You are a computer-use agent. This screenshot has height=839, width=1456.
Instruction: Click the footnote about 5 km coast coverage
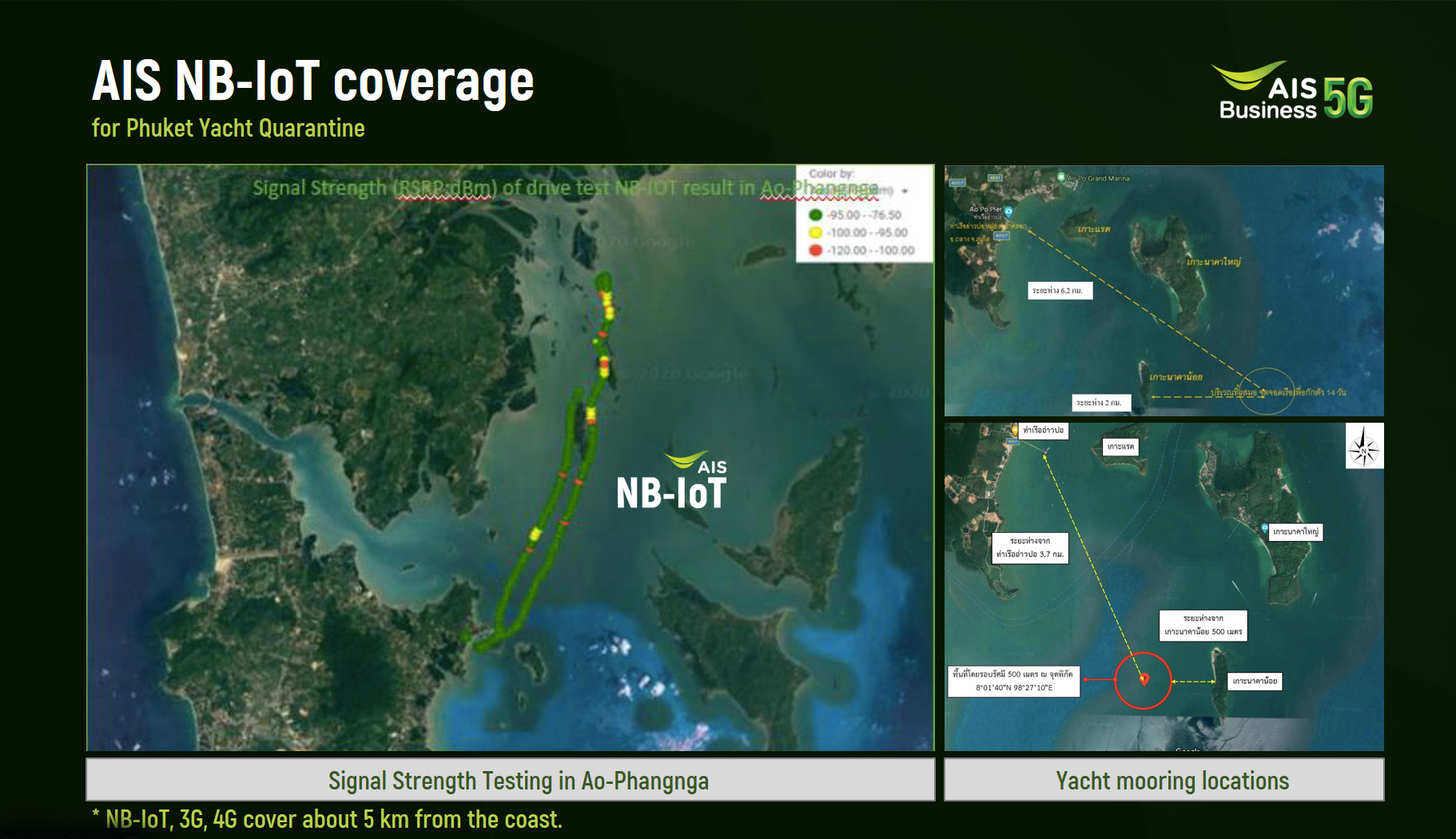click(x=328, y=819)
